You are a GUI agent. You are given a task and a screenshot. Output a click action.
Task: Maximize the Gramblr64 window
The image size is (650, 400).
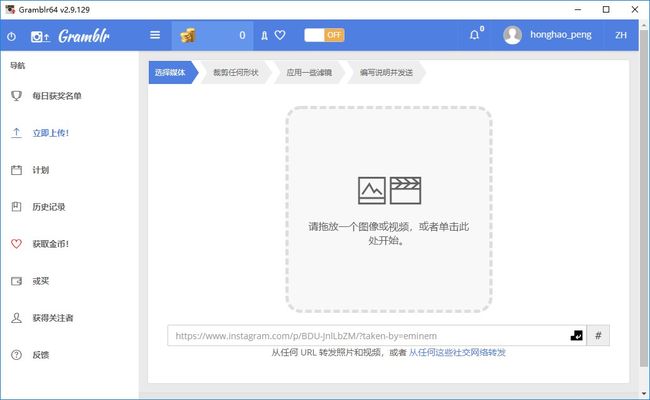point(606,10)
